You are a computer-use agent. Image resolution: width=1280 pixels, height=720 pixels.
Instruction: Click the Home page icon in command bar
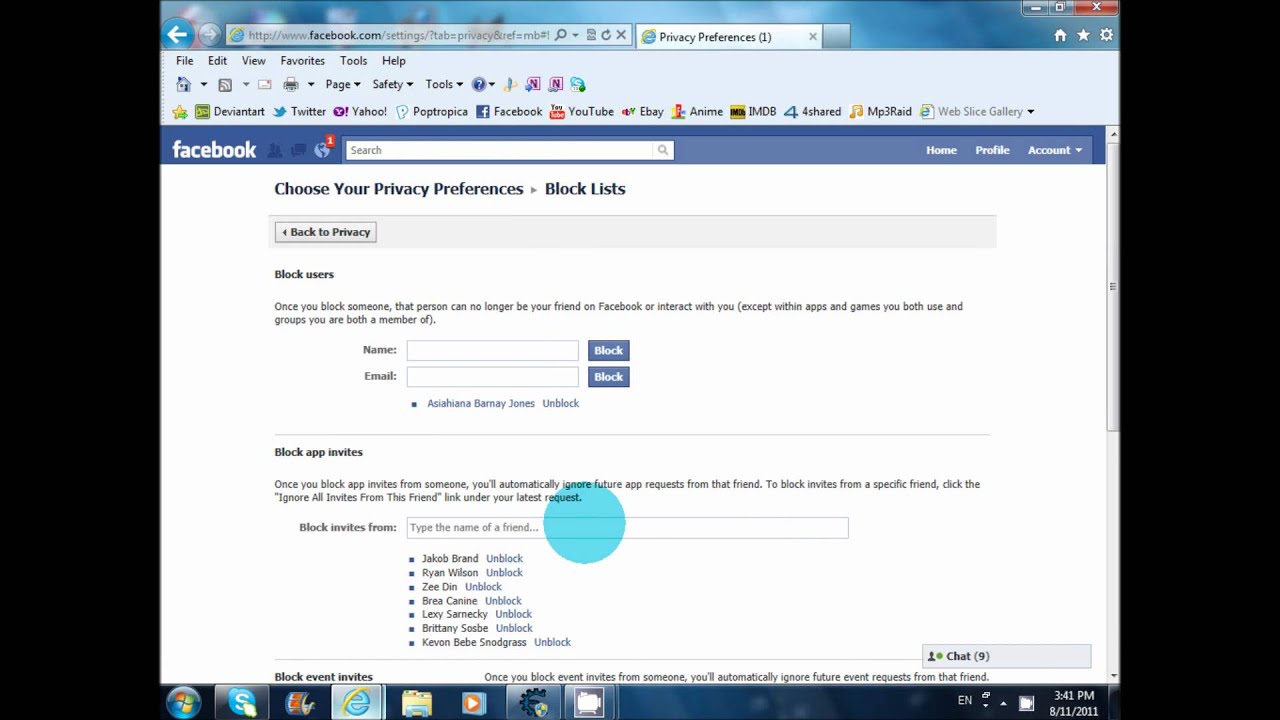(183, 84)
